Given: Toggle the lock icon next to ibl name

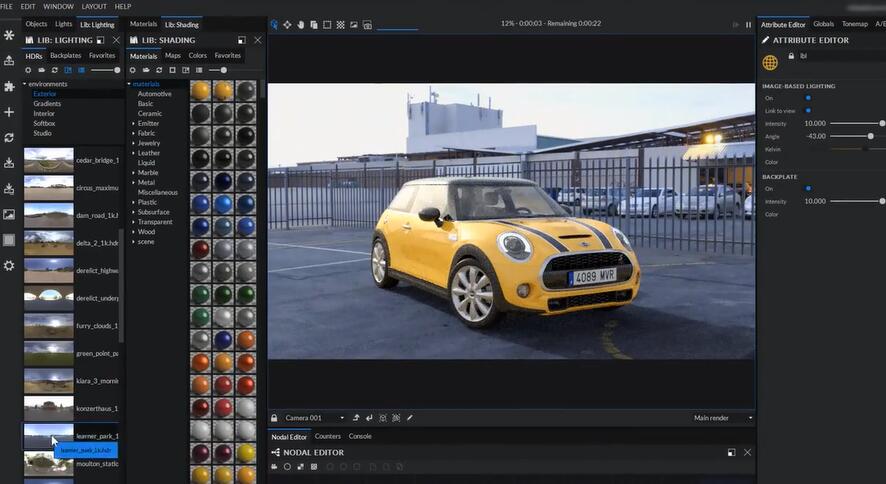Looking at the screenshot, I should click(x=791, y=56).
